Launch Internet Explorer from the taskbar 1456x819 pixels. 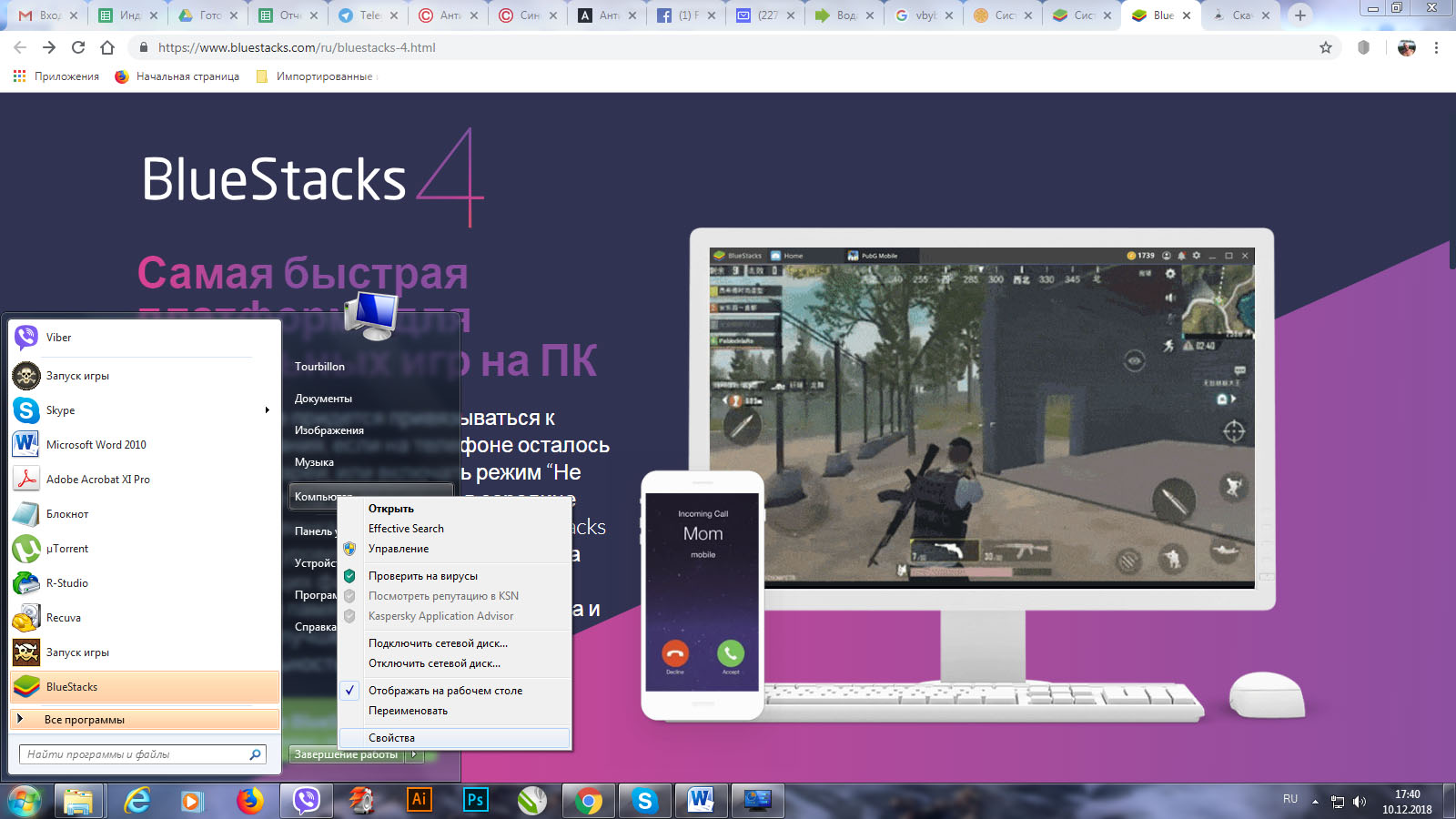coord(136,801)
